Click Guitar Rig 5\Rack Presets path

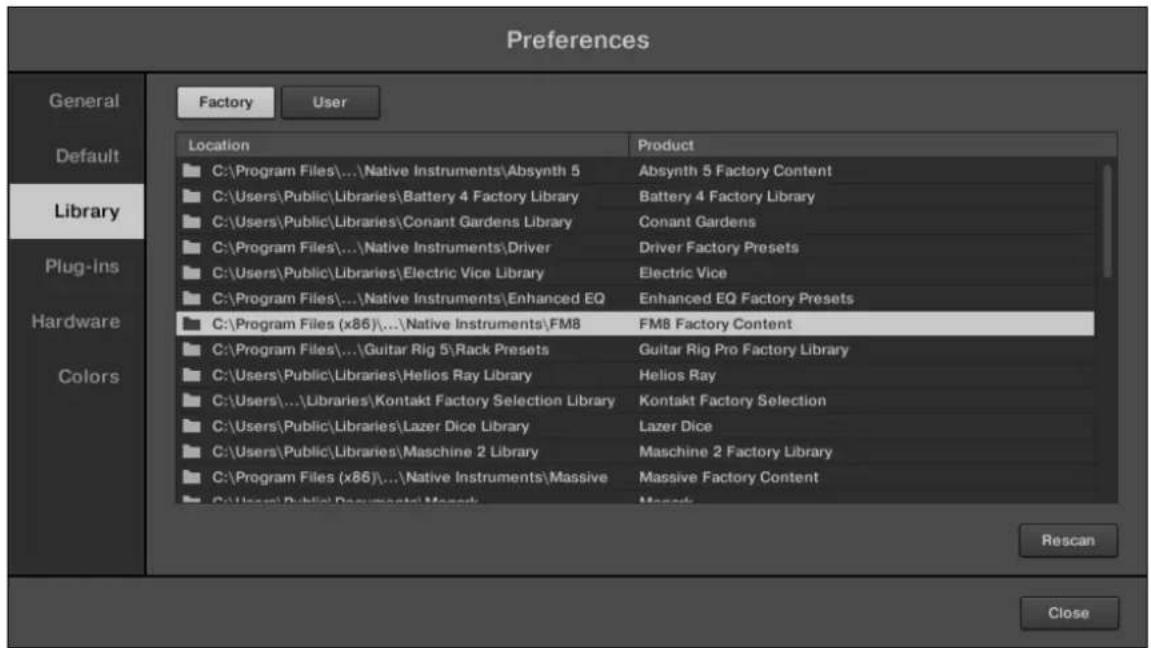(380, 349)
